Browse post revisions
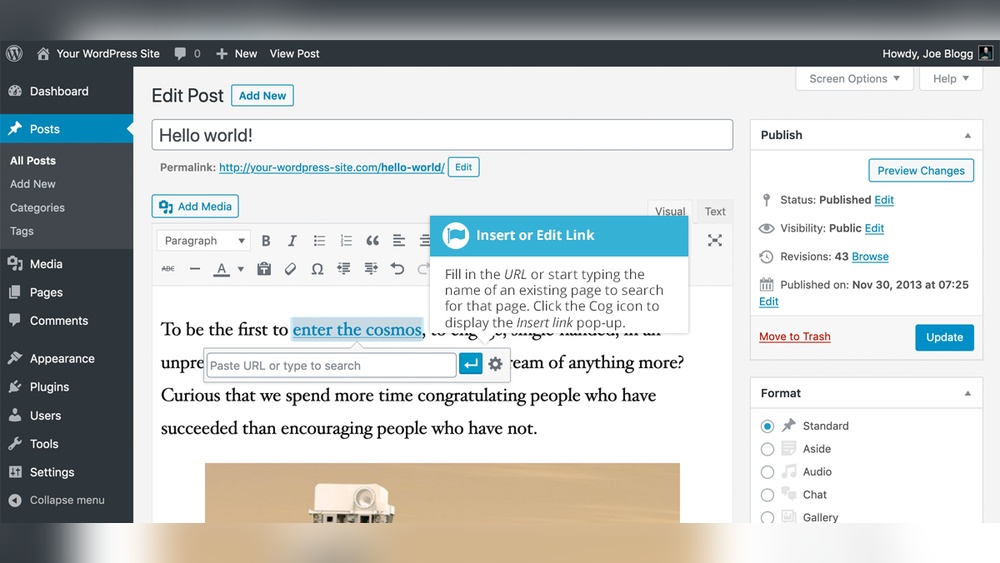Screen dimensions: 1000x563 click(870, 256)
